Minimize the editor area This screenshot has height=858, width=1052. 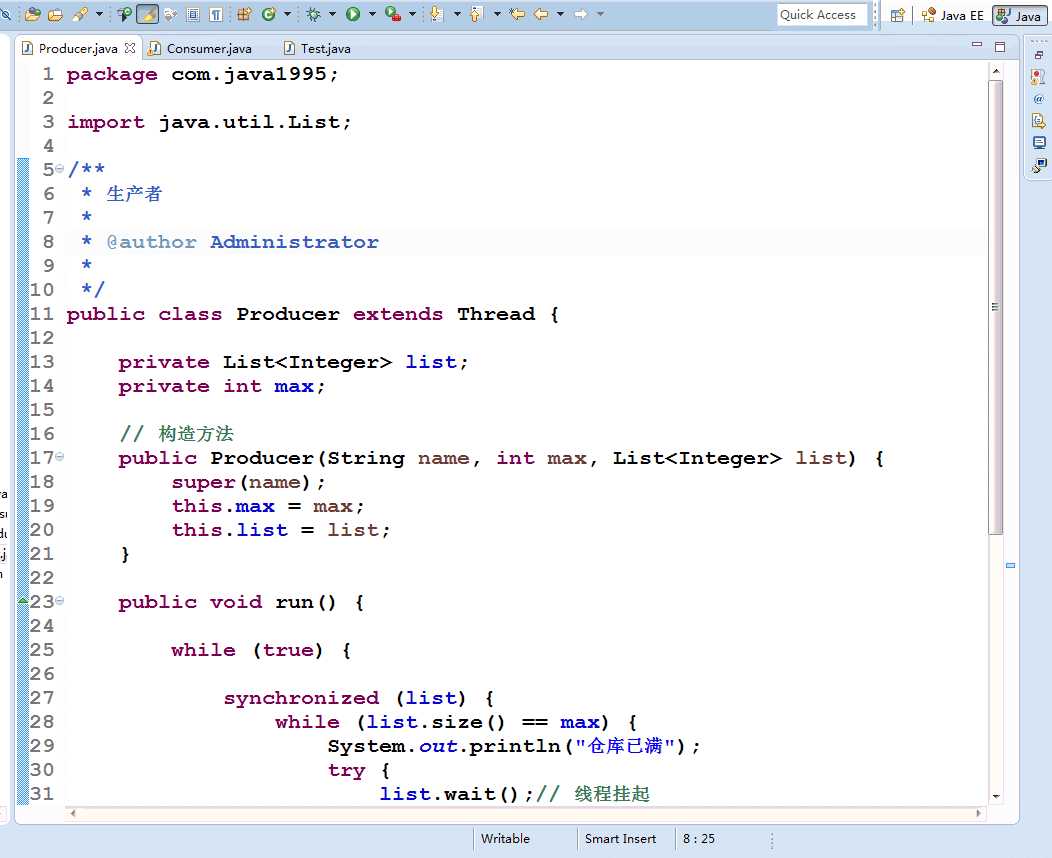click(977, 45)
